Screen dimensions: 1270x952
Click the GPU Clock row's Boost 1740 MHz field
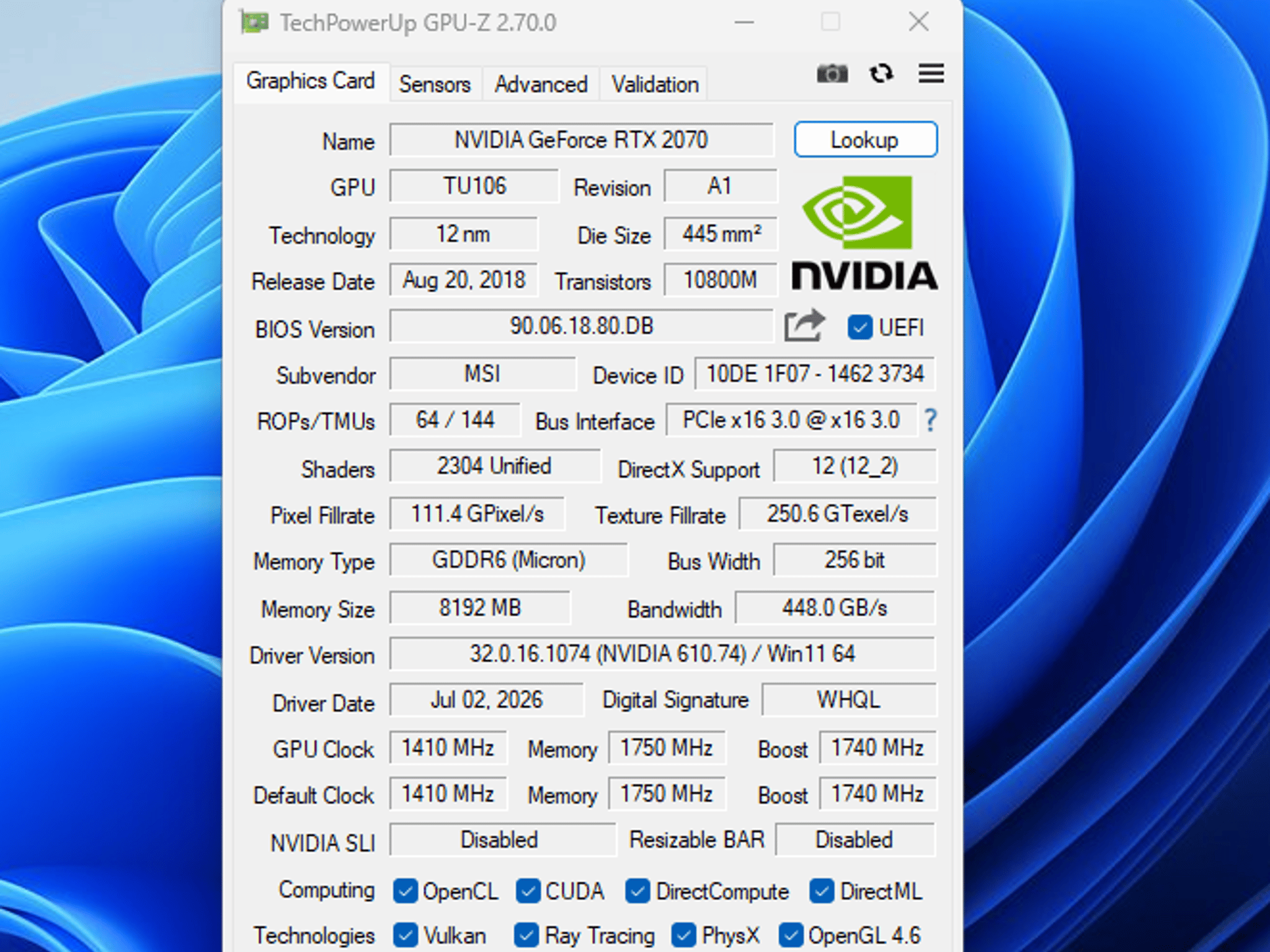click(877, 747)
